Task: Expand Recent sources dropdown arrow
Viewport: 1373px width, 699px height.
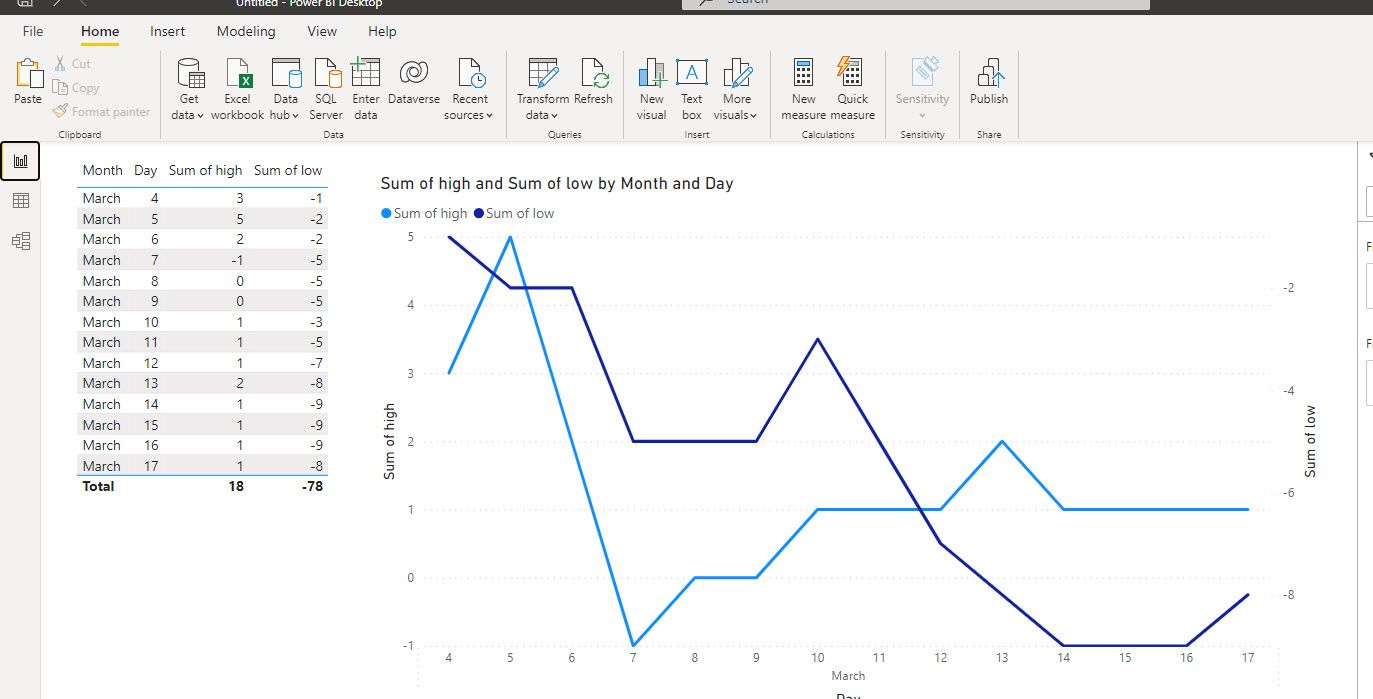Action: pyautogui.click(x=490, y=116)
